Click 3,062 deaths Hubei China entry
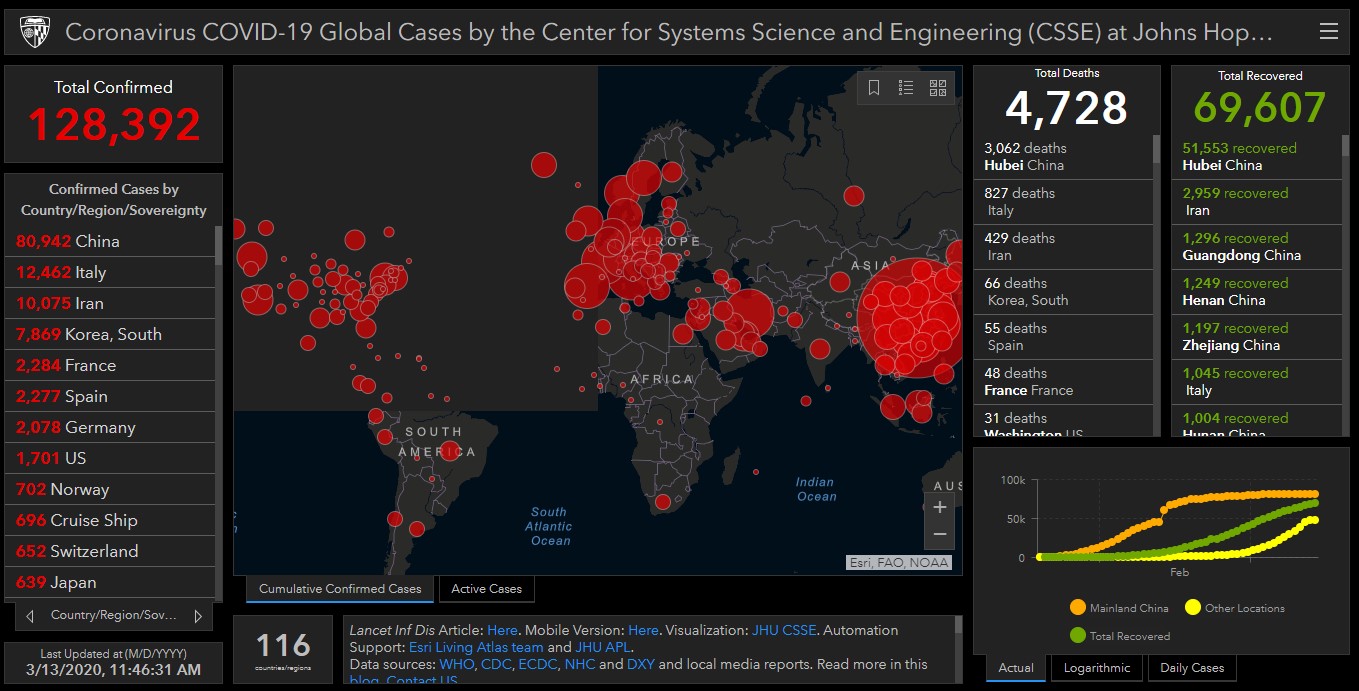Image resolution: width=1359 pixels, height=691 pixels. tap(1063, 157)
